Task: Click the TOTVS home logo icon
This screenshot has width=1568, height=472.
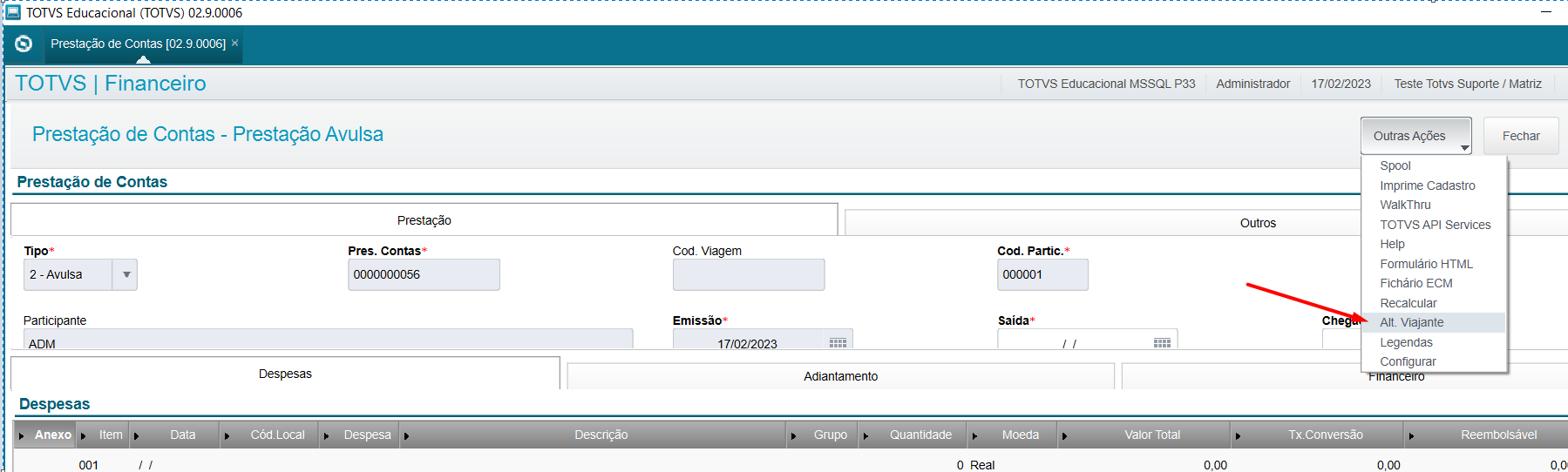Action: coord(24,44)
